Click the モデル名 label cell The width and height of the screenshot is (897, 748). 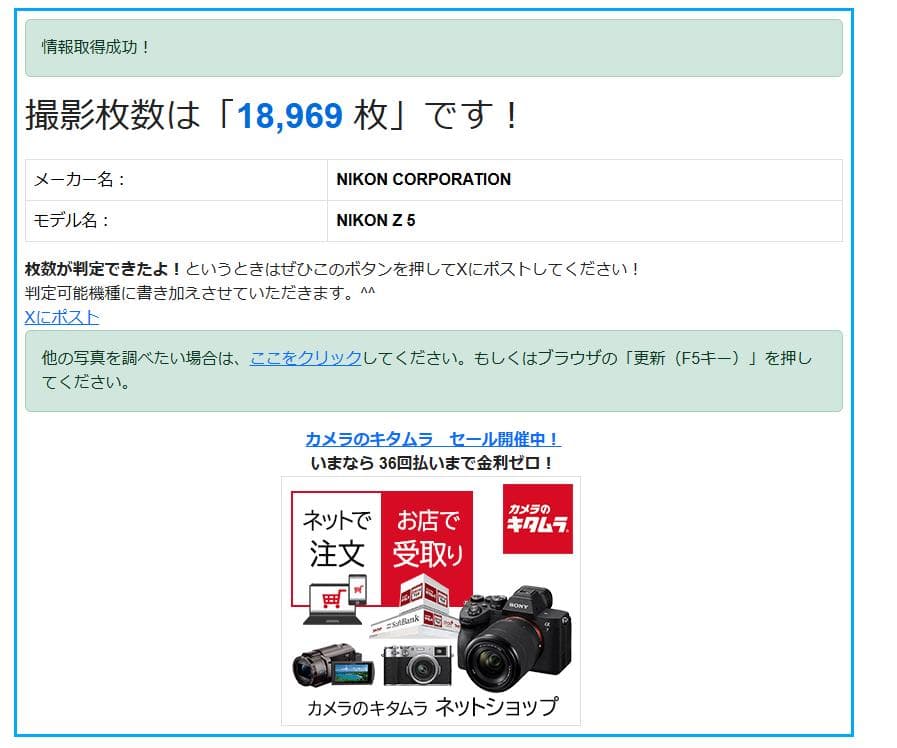click(72, 221)
